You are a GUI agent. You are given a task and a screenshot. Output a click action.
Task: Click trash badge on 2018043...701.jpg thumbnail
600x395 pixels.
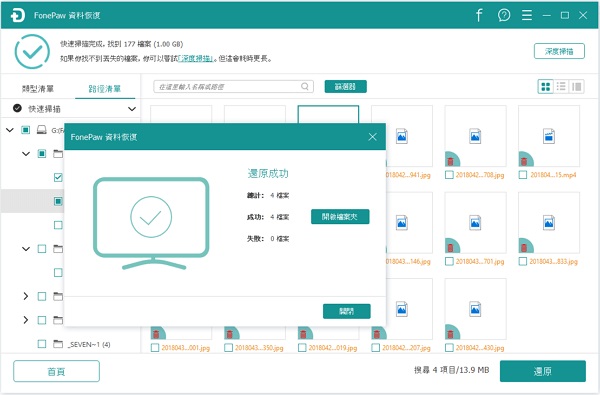click(451, 246)
